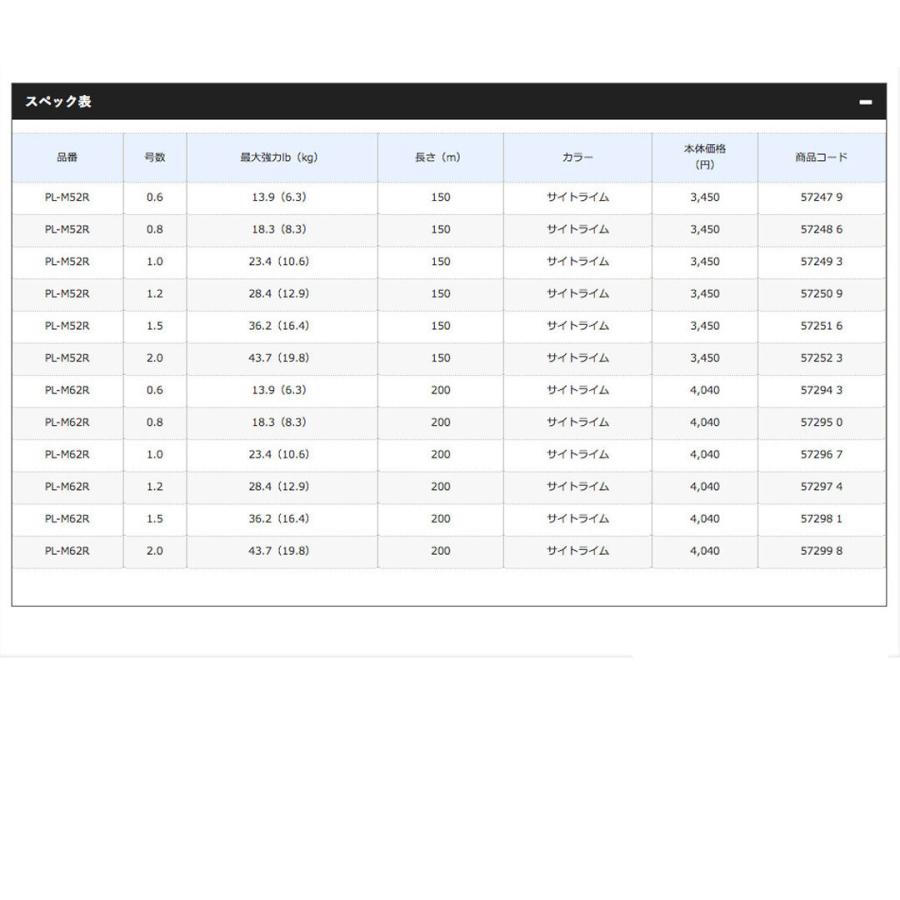The image size is (900, 900).
Task: Select product code 57252 3 cell
Action: [820, 358]
